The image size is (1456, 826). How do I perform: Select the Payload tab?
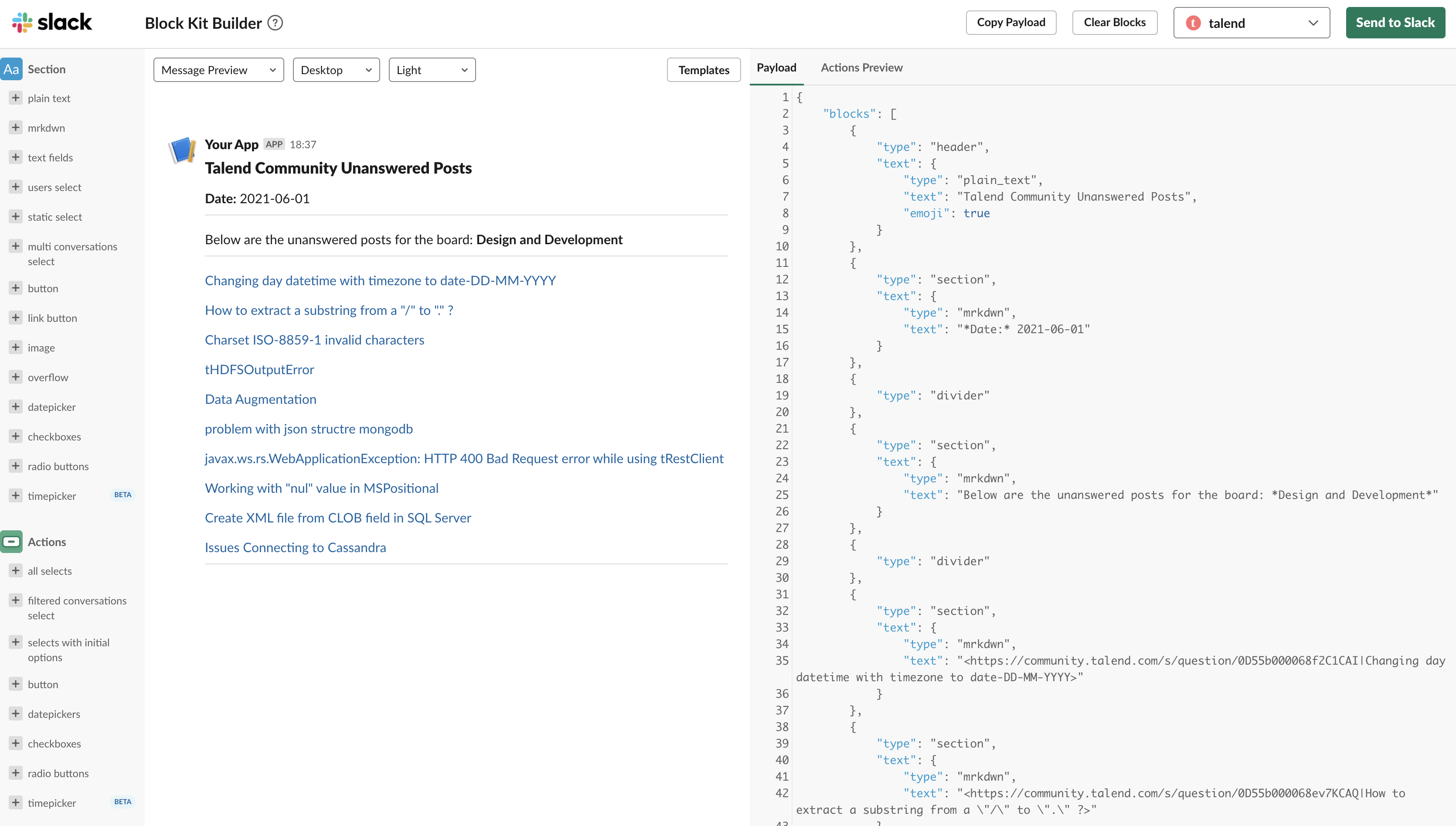pyautogui.click(x=776, y=67)
